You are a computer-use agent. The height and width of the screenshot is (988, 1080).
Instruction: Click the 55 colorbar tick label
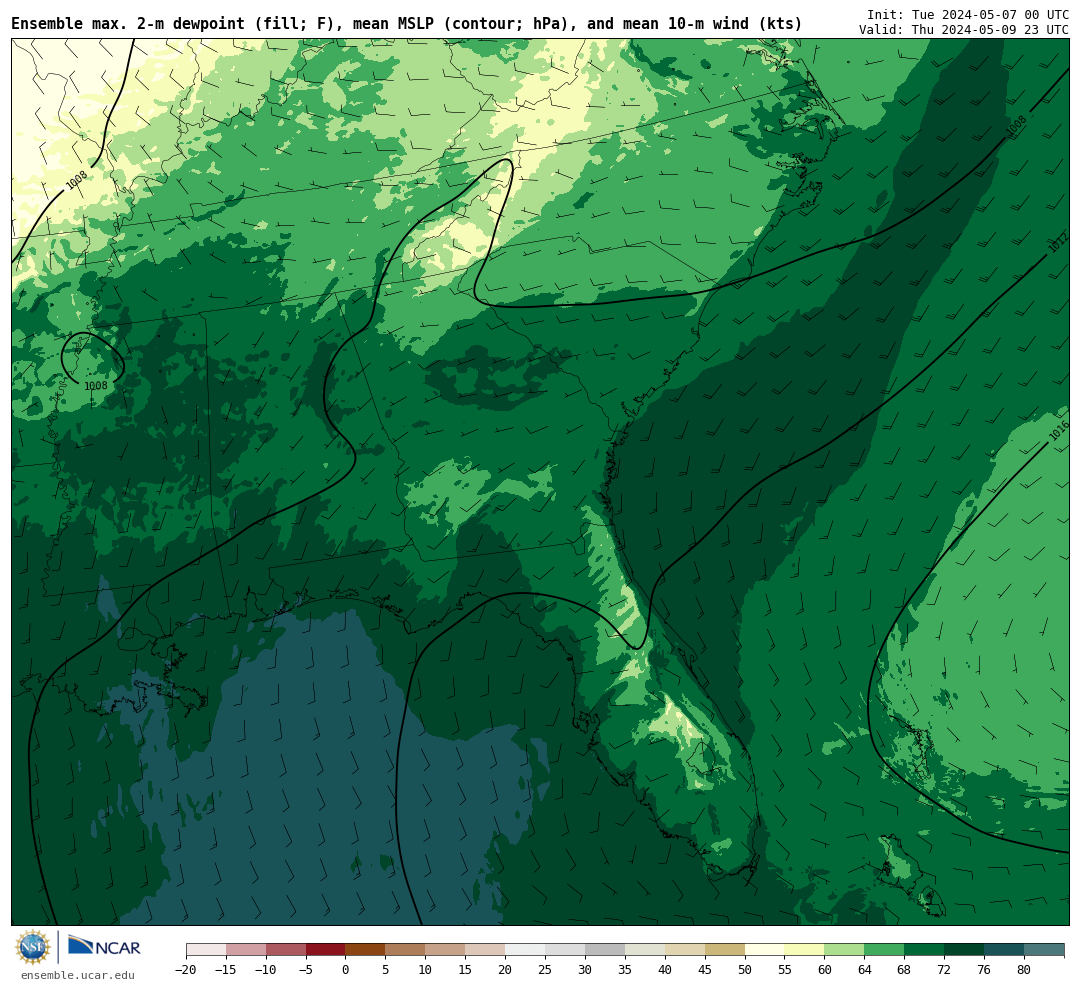point(785,969)
